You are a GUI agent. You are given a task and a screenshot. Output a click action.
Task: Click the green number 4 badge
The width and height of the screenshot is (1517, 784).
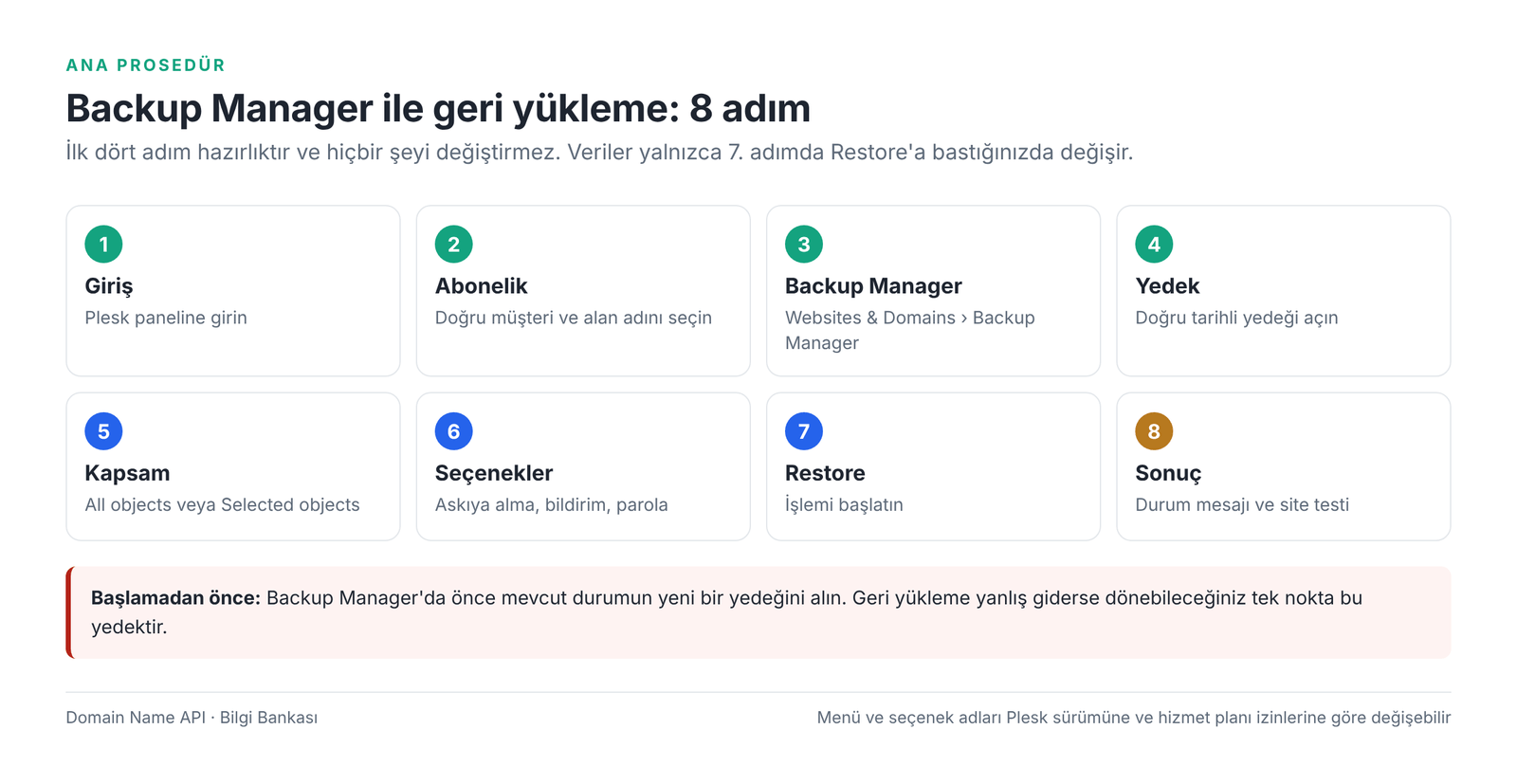pos(1154,245)
